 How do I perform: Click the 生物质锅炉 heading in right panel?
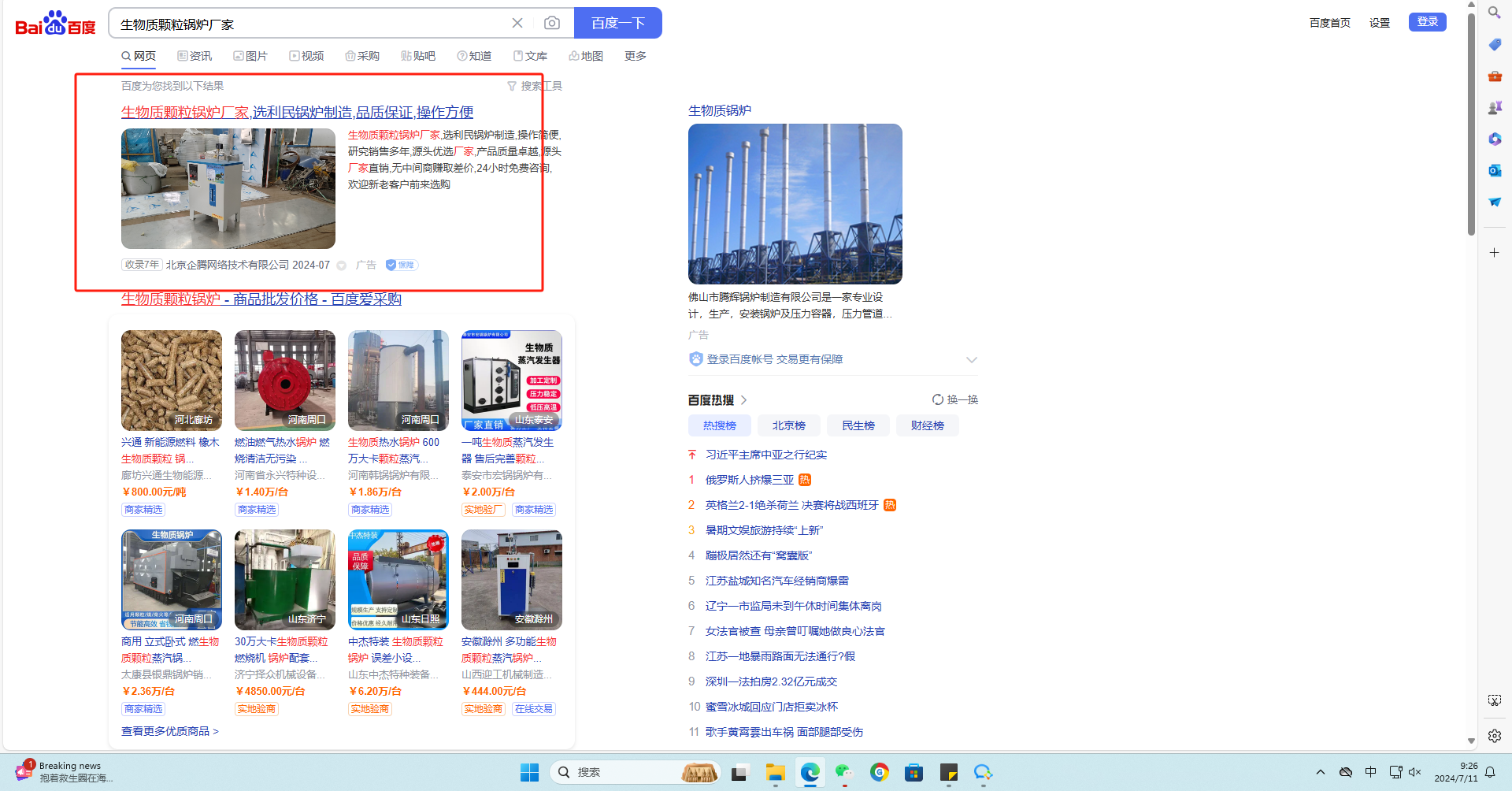pos(720,110)
